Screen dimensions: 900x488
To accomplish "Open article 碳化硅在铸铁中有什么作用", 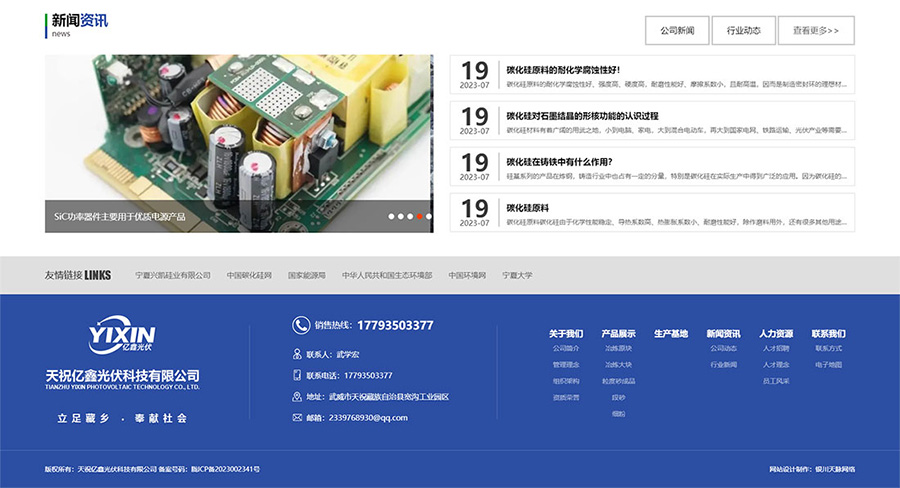I will [557, 161].
